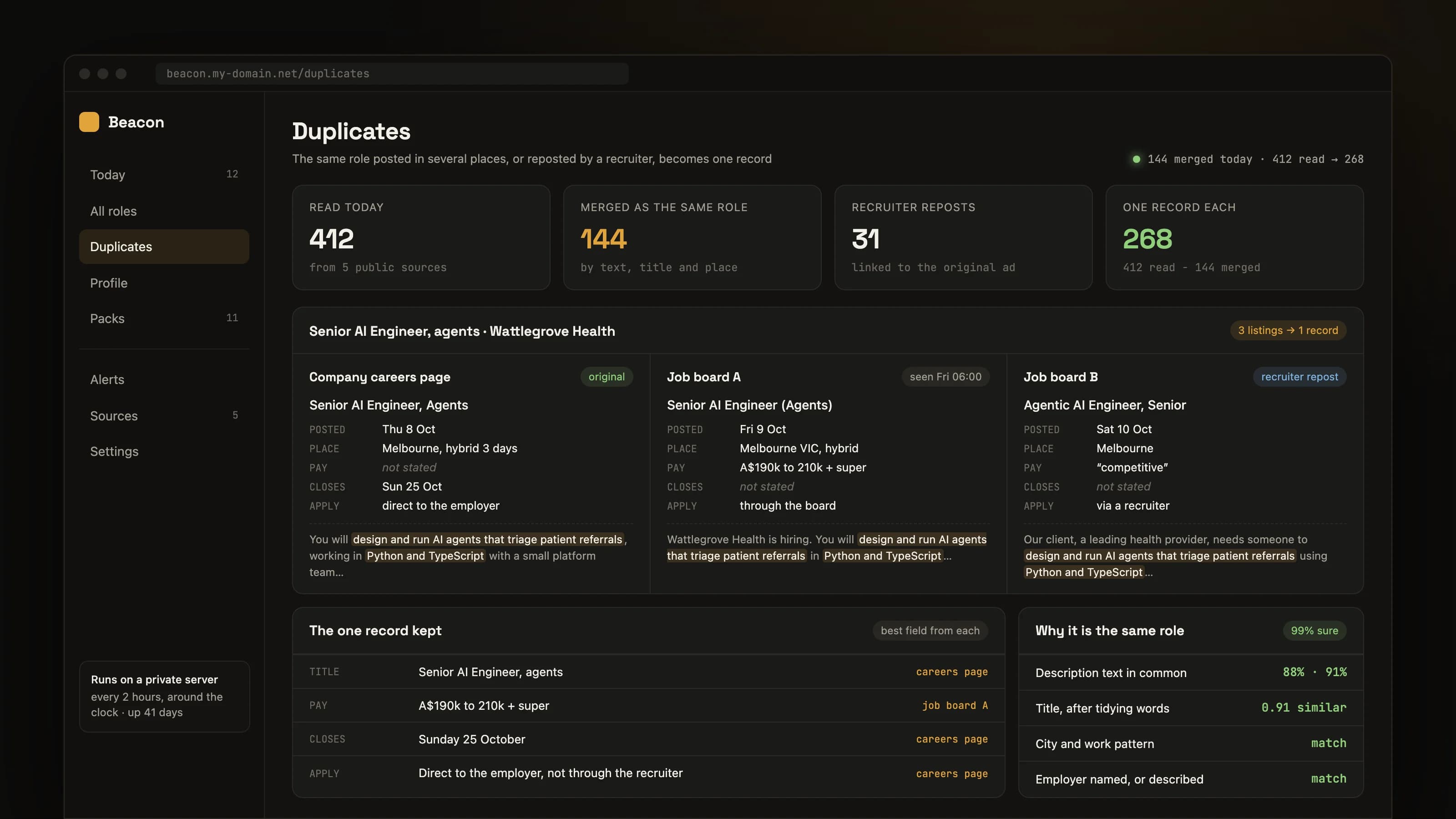Click the 'Company careers page' column heading
The height and width of the screenshot is (819, 1456).
[x=380, y=376]
